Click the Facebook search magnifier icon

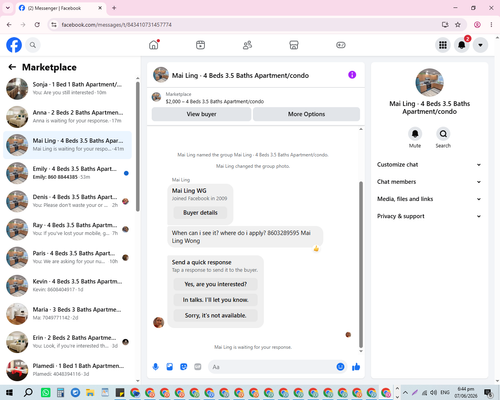click(x=33, y=45)
